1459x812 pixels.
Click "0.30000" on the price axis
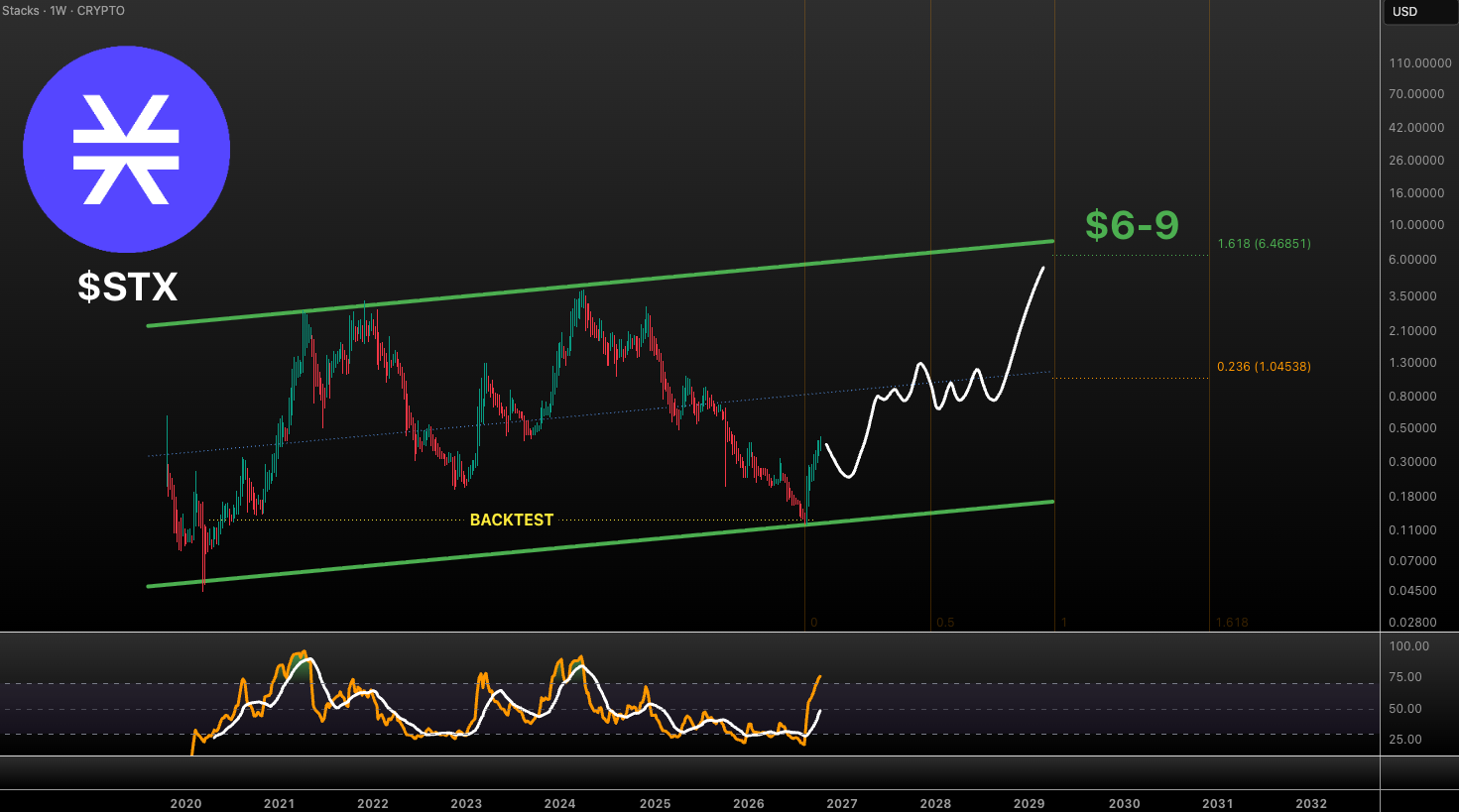tap(1412, 462)
